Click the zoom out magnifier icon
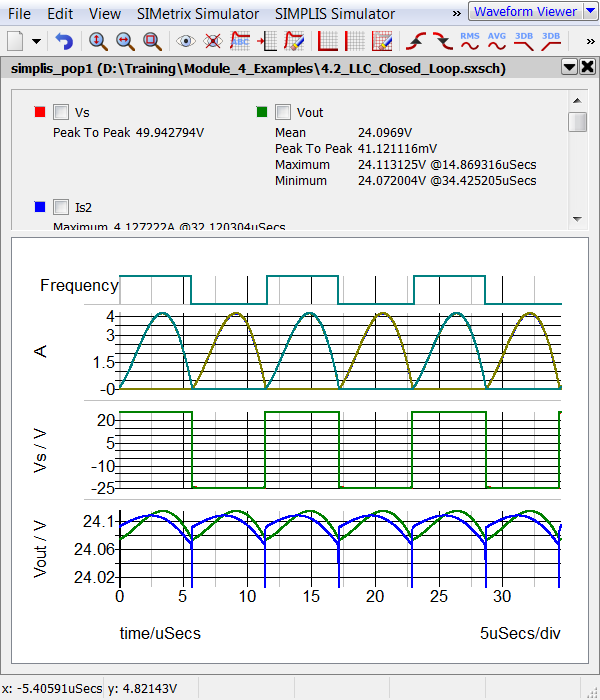Image resolution: width=600 pixels, height=700 pixels. click(x=125, y=42)
